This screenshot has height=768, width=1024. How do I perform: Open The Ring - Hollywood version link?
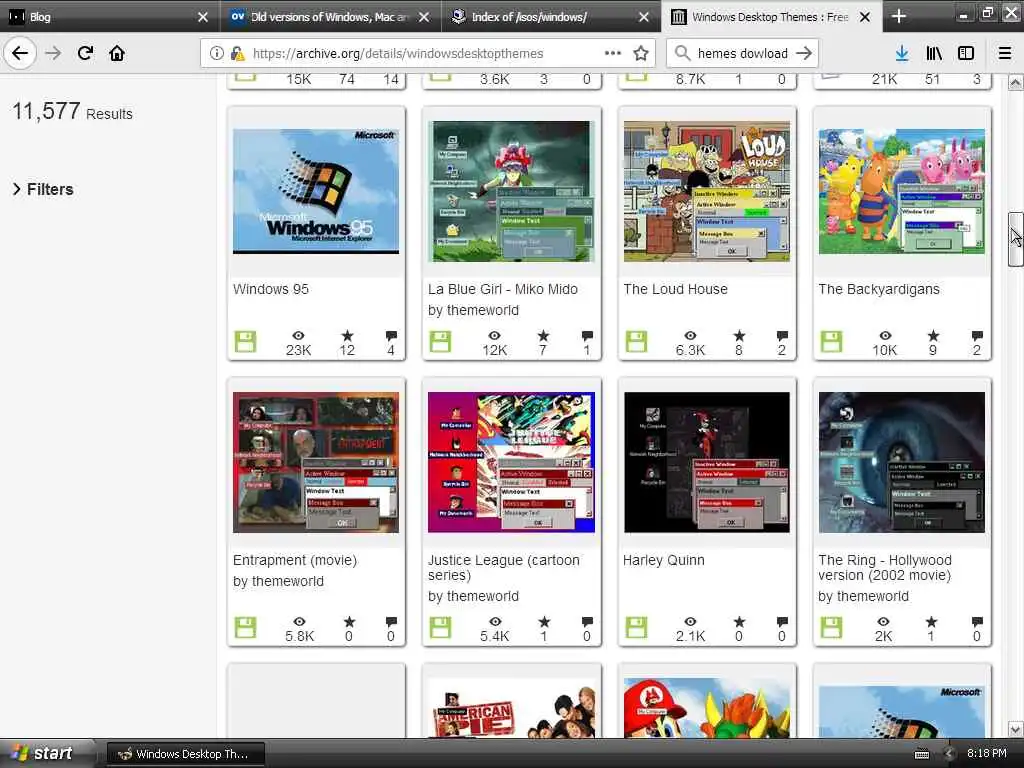tap(885, 568)
